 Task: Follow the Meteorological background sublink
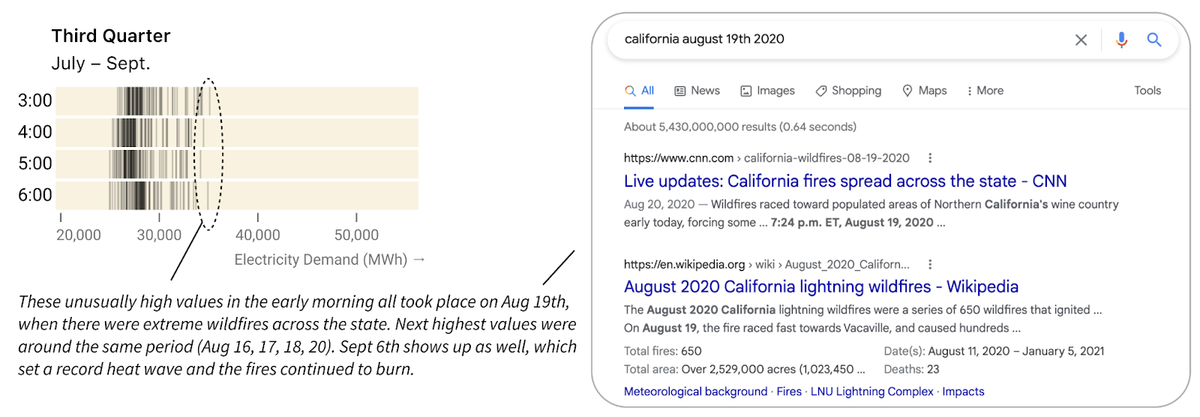(695, 391)
